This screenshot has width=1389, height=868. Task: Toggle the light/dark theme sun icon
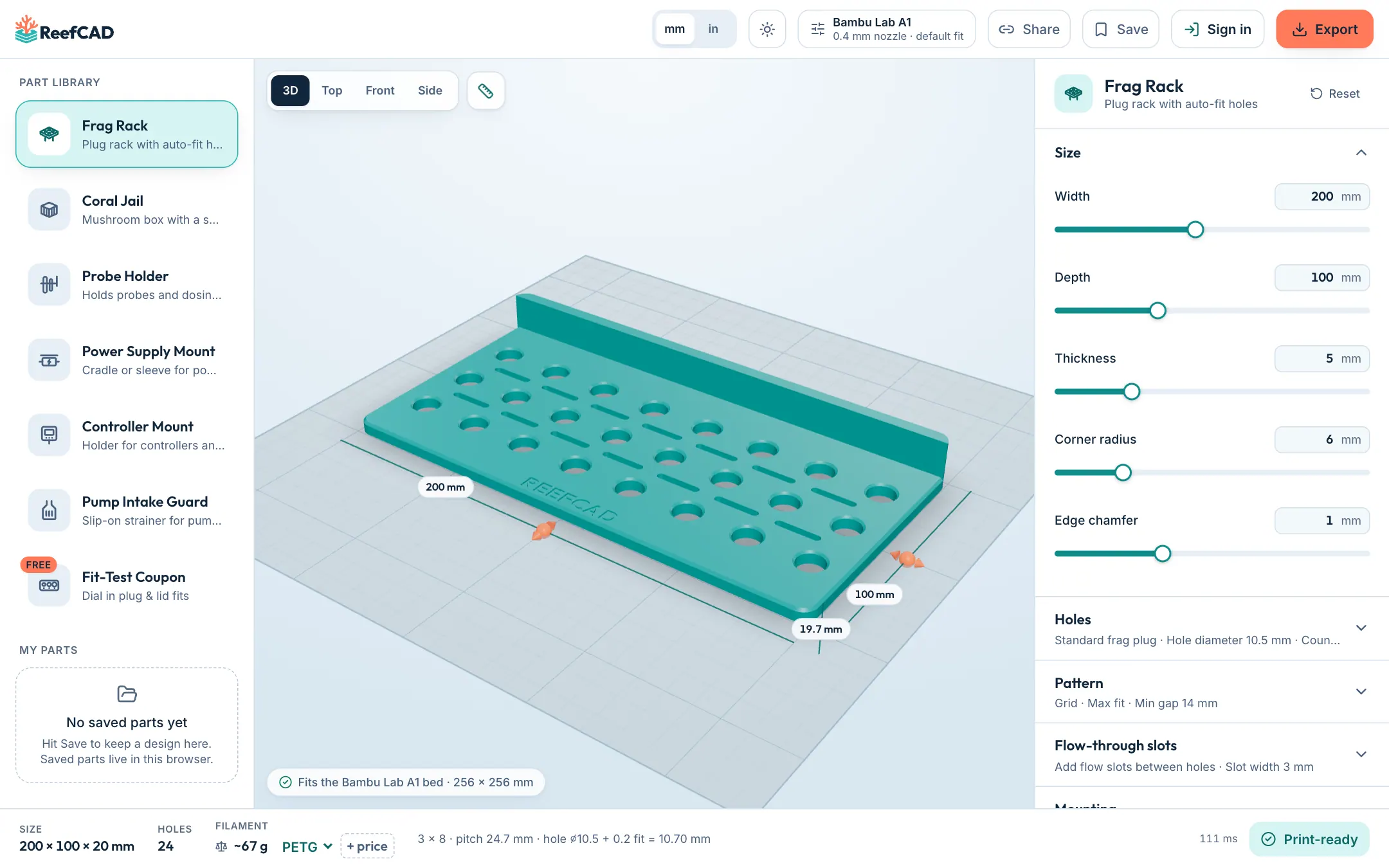coord(767,29)
